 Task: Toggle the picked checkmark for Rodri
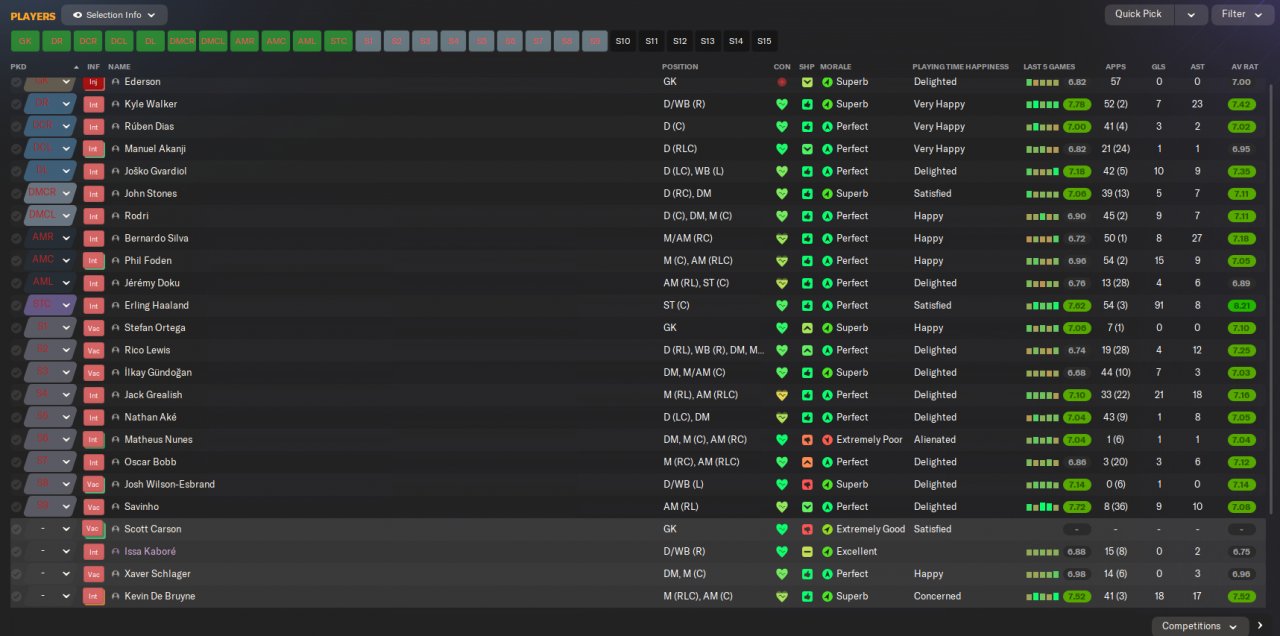[16, 216]
